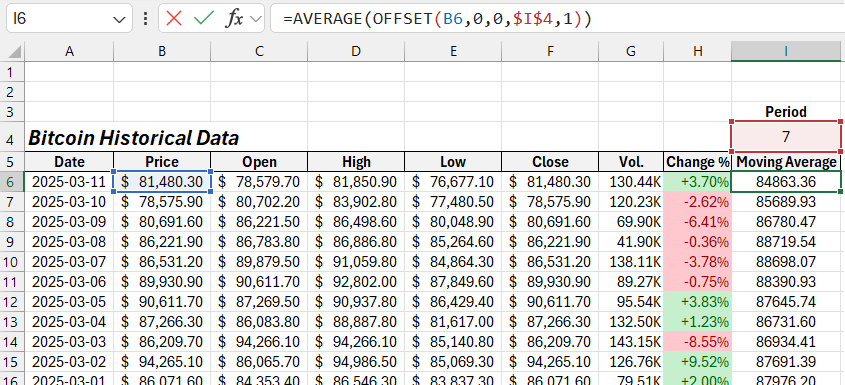Click the Date column heading cell
845x385 pixels.
click(x=69, y=162)
